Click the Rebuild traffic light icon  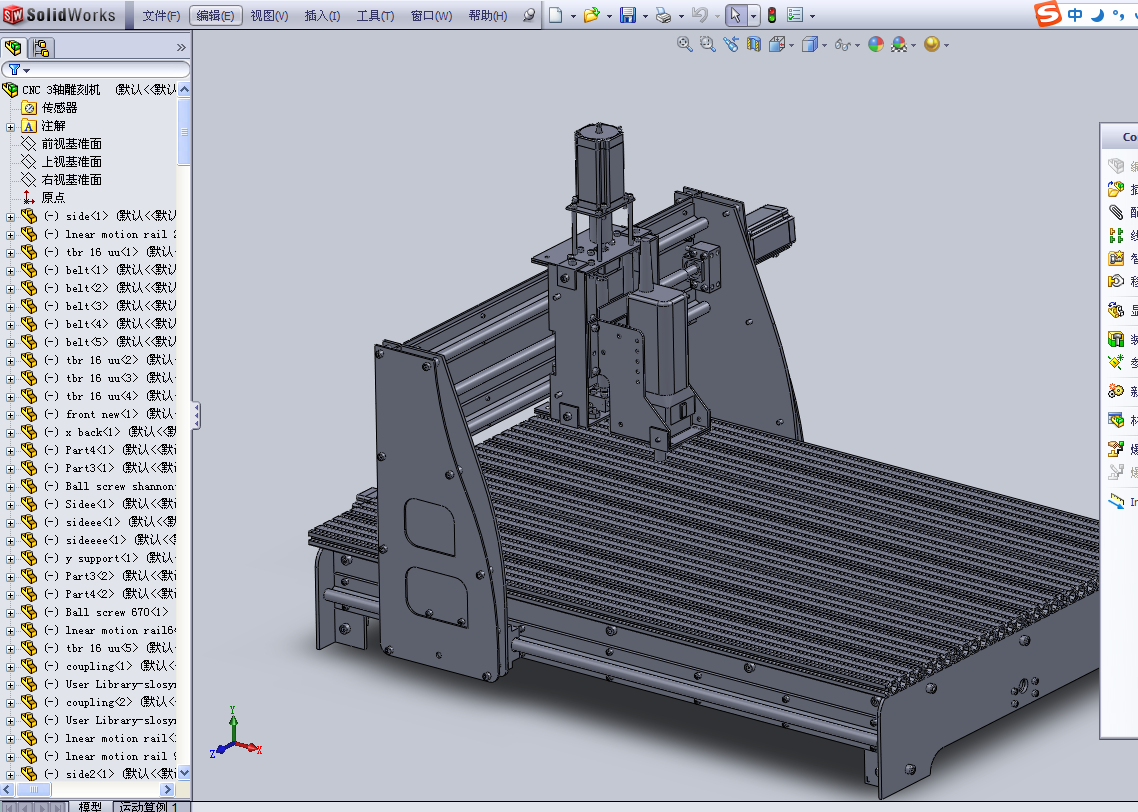pyautogui.click(x=771, y=15)
